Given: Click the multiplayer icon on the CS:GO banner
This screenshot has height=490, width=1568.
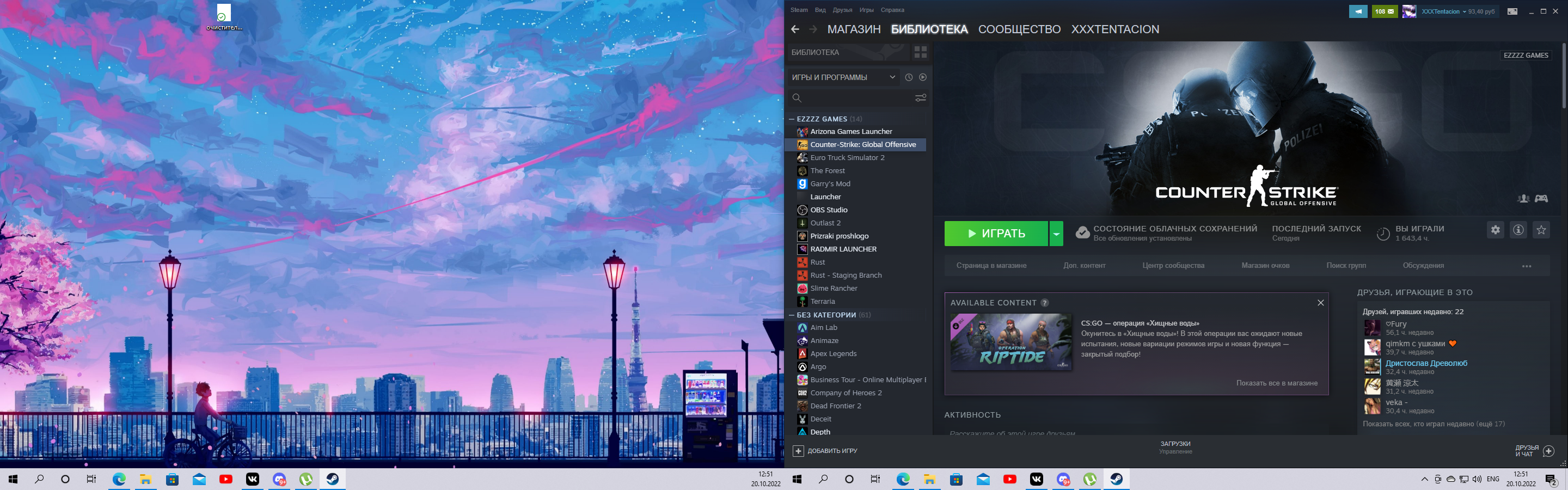Looking at the screenshot, I should (1523, 198).
